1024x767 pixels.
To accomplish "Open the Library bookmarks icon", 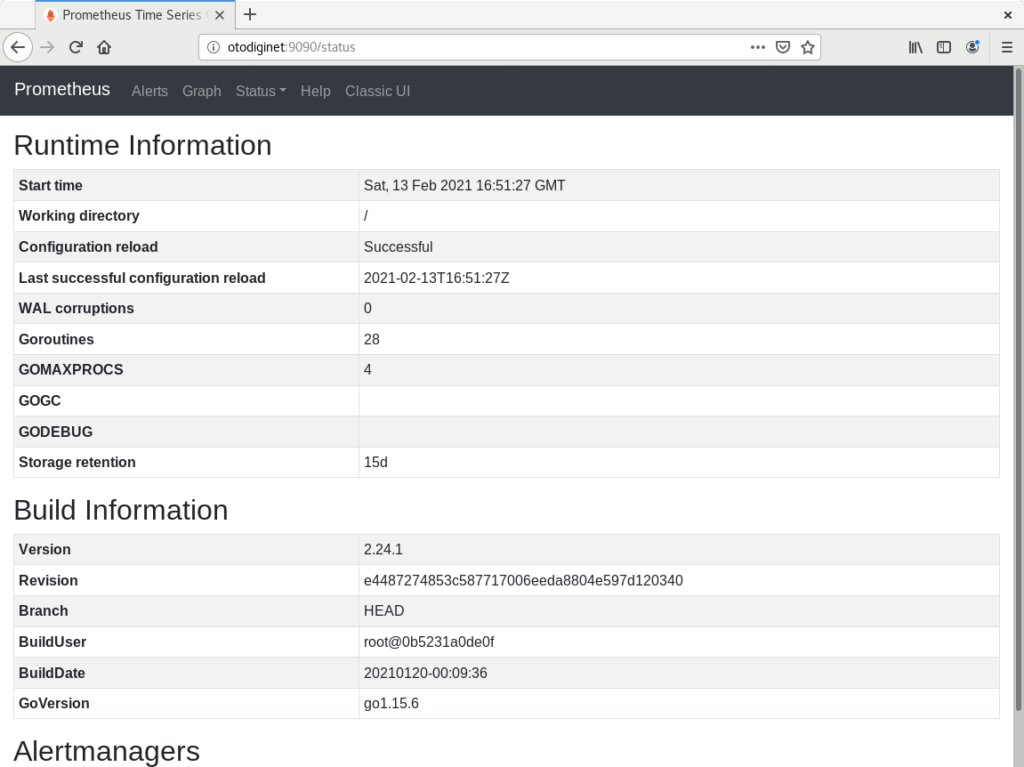I will coord(916,47).
